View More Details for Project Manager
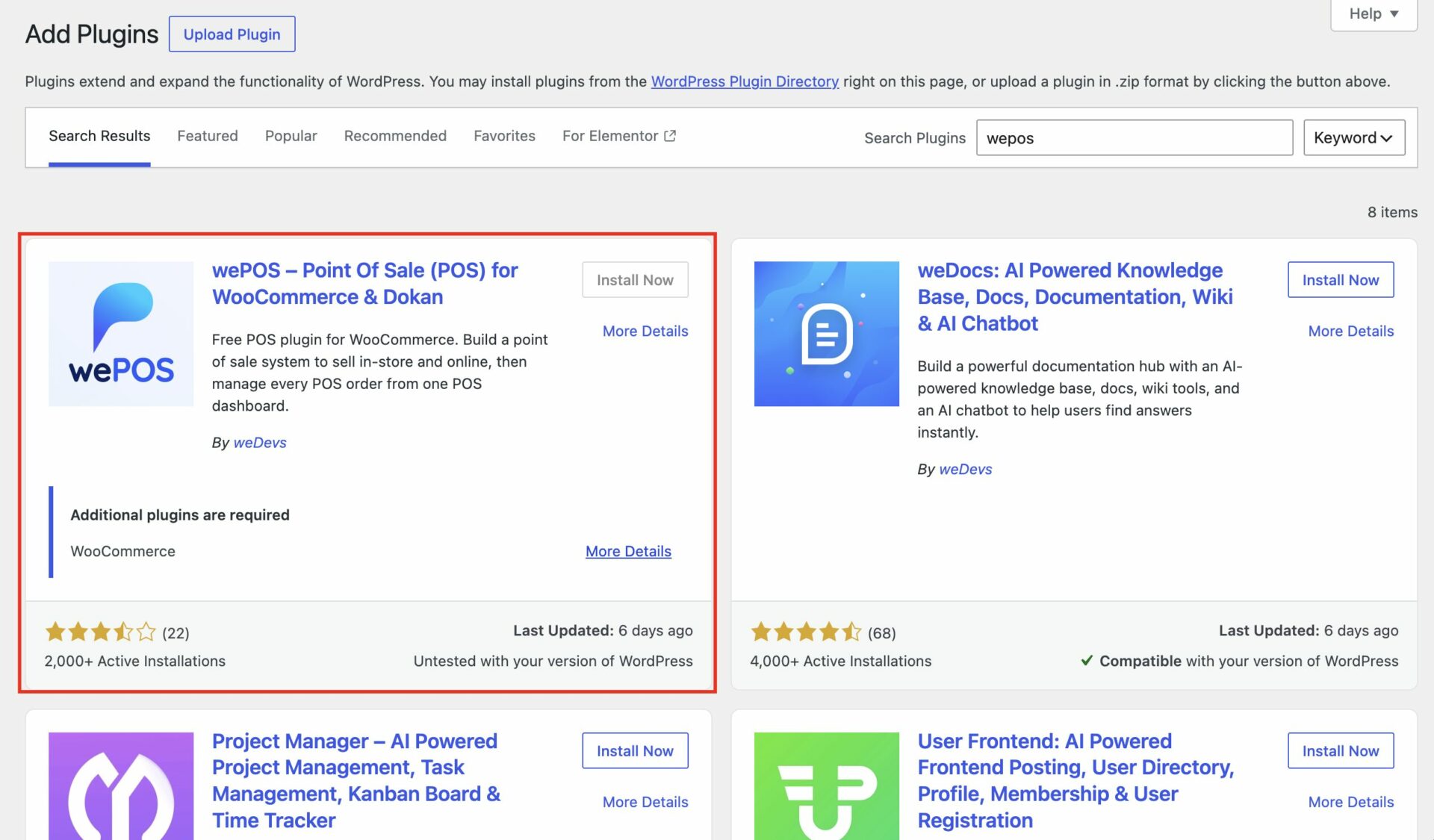The height and width of the screenshot is (840, 1434). coord(645,802)
